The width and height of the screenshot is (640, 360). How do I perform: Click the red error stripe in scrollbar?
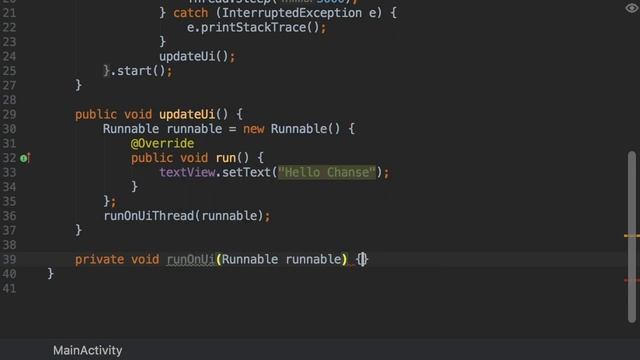[632, 280]
